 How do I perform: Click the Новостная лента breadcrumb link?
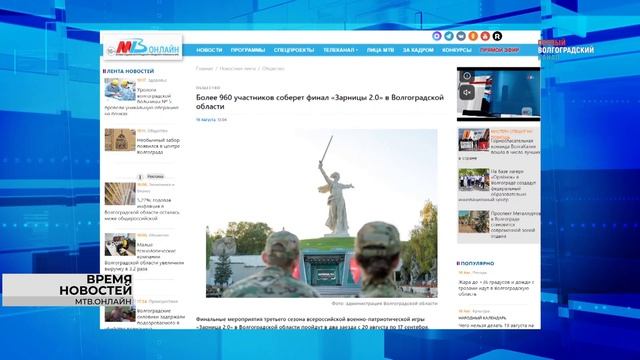click(238, 69)
